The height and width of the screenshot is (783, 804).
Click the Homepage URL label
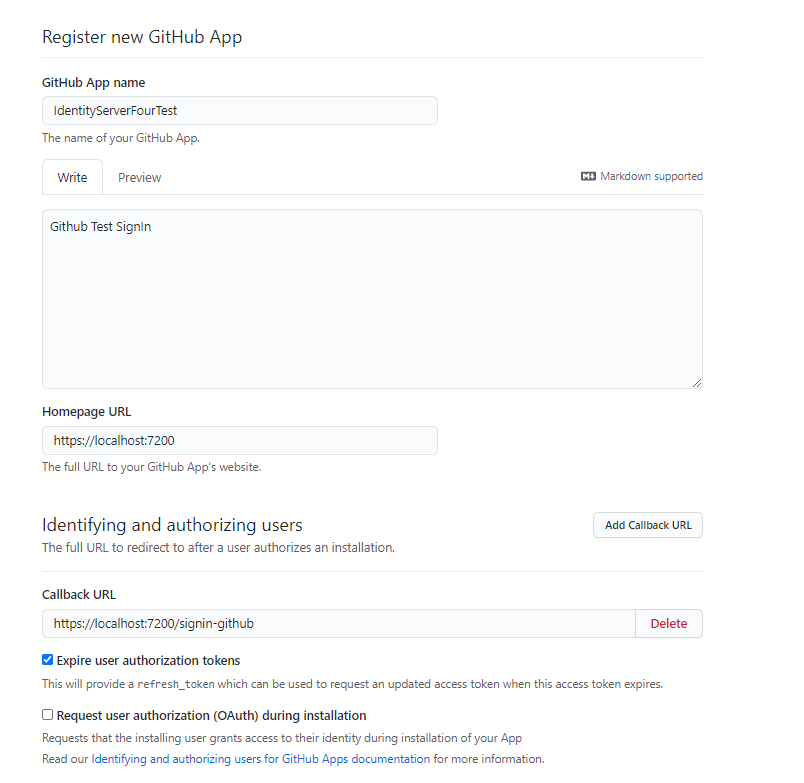click(x=87, y=412)
